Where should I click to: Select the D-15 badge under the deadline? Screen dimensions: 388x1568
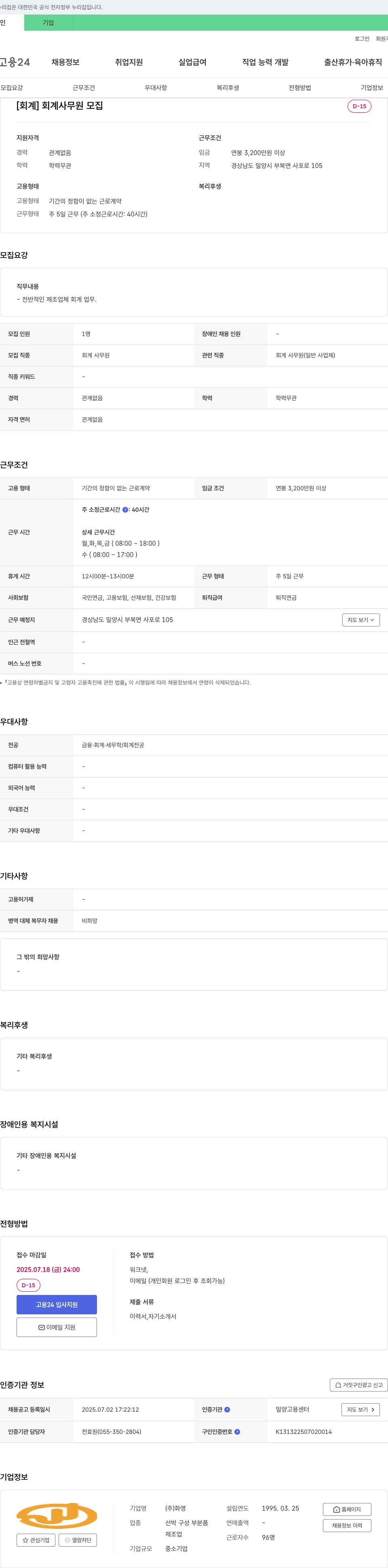tap(29, 1286)
